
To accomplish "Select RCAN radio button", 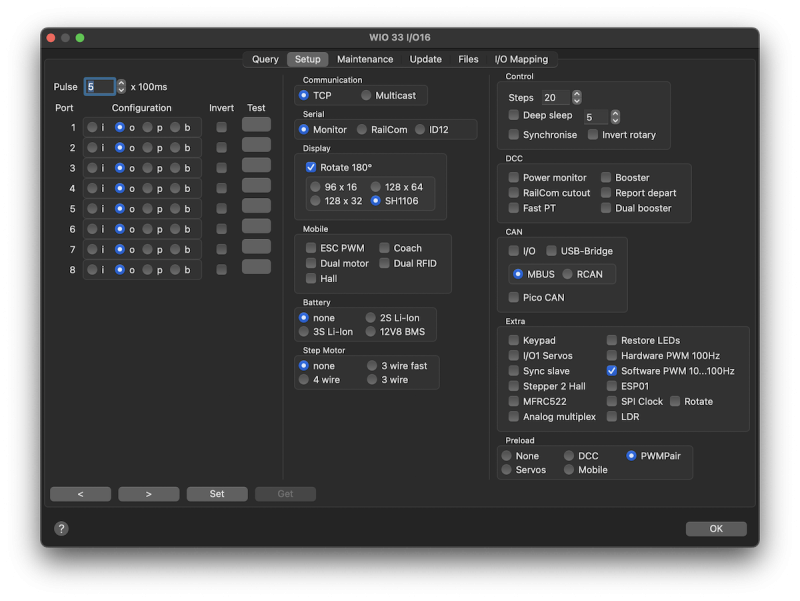I will coord(568,274).
